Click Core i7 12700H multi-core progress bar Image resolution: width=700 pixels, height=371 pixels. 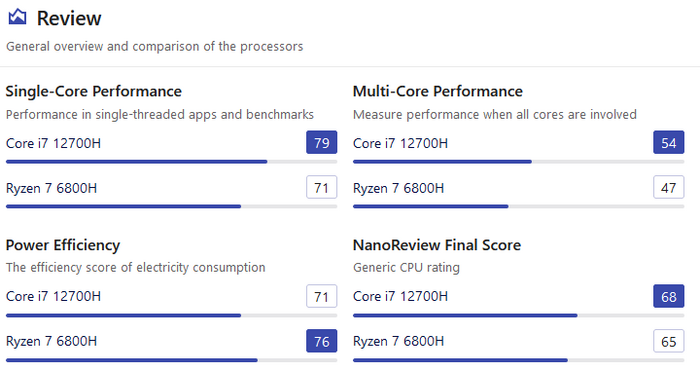click(518, 162)
